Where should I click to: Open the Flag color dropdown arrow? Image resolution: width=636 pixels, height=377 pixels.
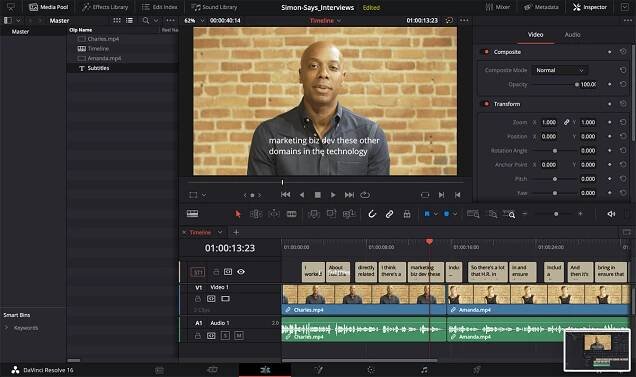436,213
